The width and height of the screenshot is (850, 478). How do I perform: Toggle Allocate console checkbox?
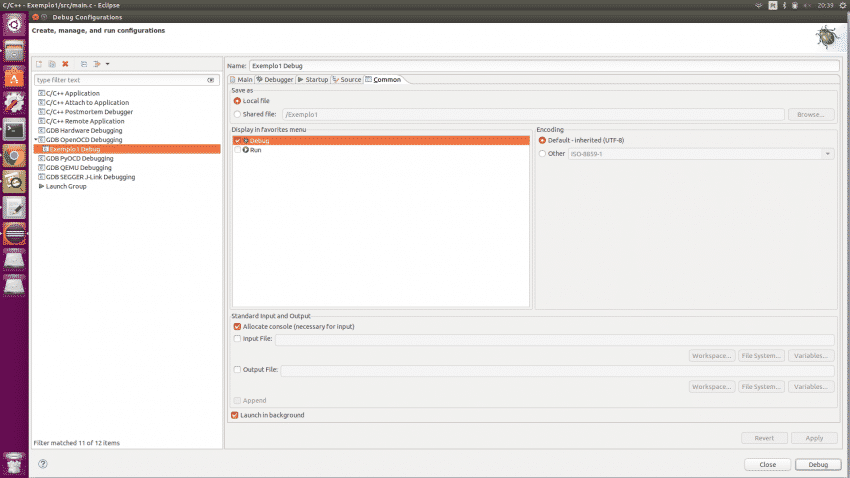click(237, 327)
